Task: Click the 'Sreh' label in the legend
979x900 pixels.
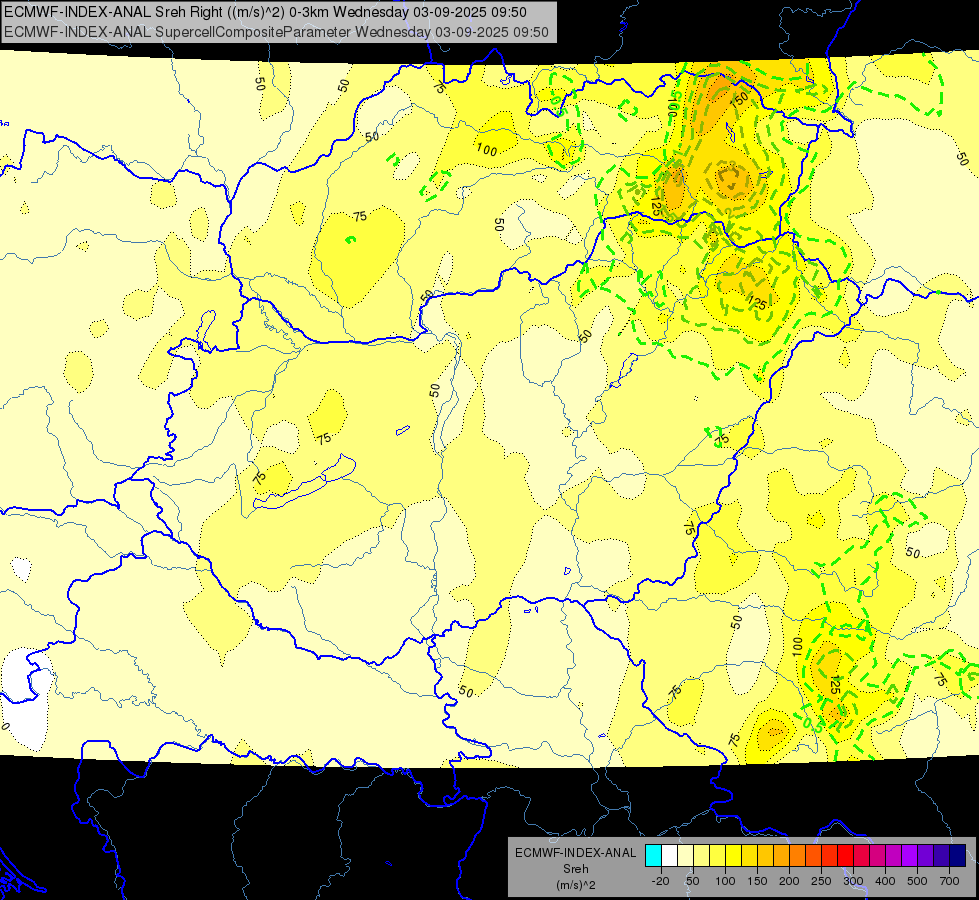Action: click(x=576, y=868)
